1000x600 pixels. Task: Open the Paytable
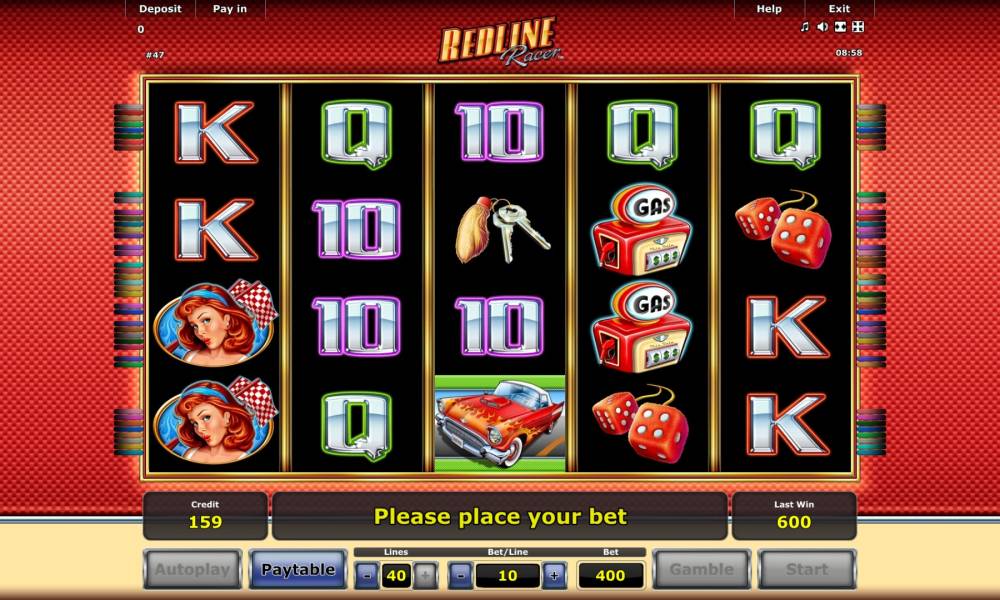[x=298, y=569]
